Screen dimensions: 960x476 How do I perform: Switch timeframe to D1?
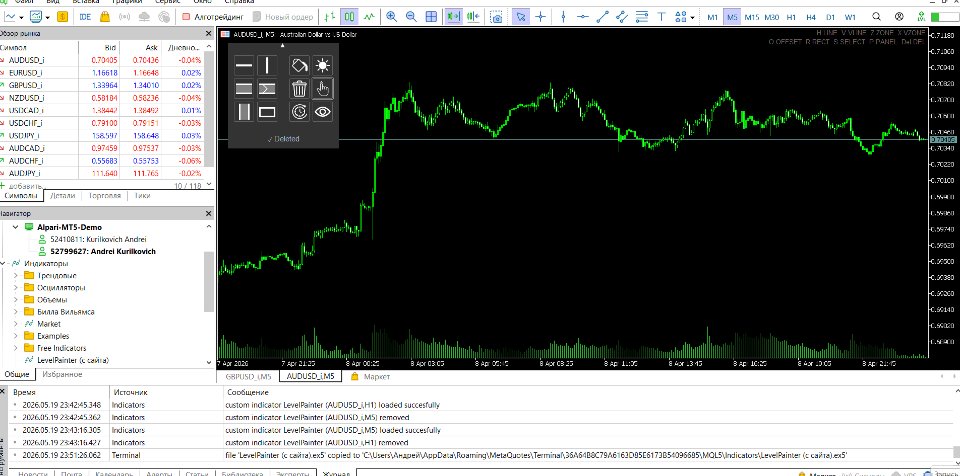click(830, 17)
